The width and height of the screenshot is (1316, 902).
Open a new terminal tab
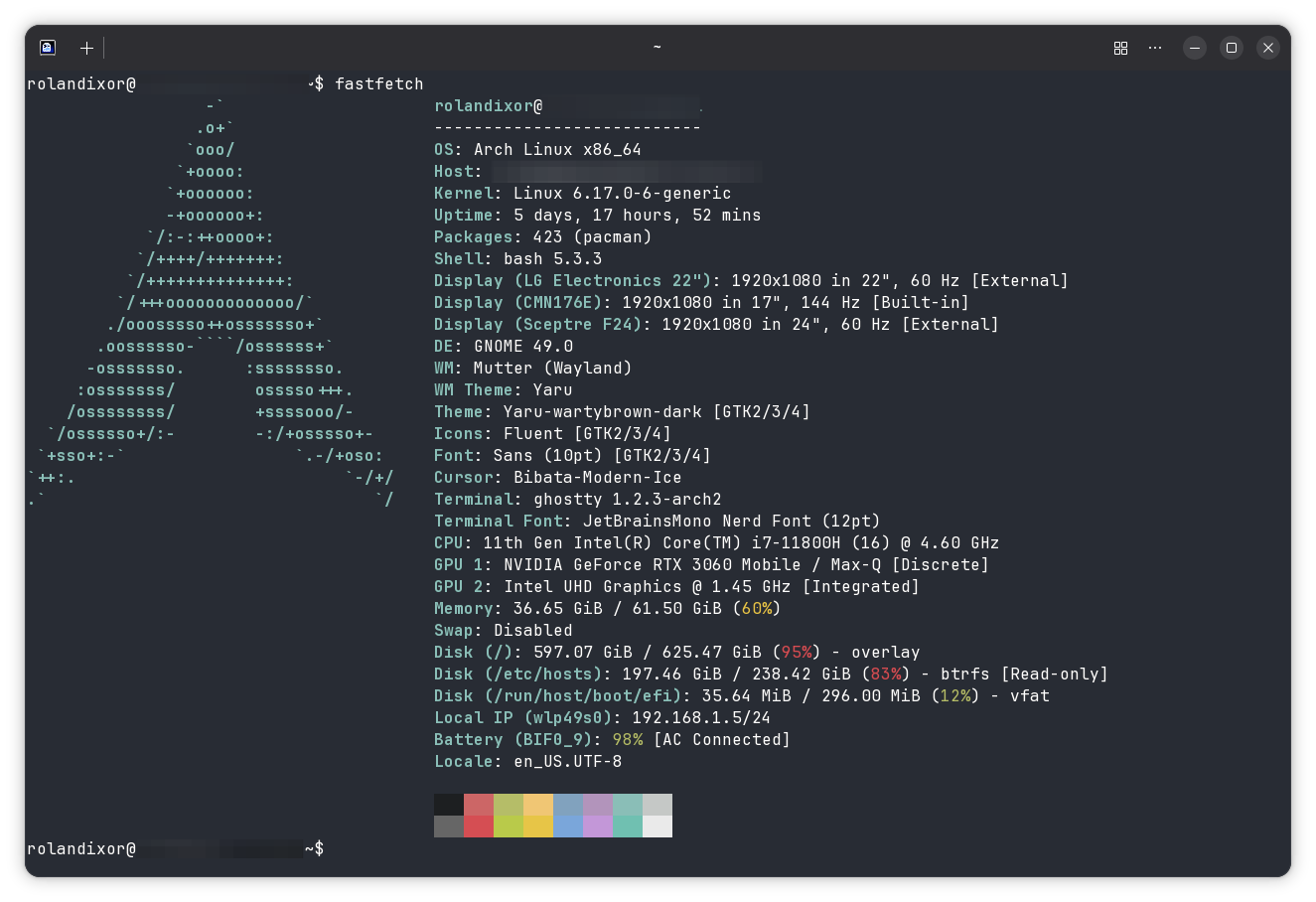pos(86,48)
